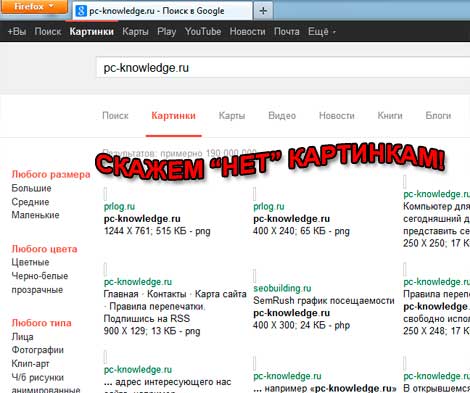The width and height of the screenshot is (470, 393).
Task: Open pc-knowledge.ru link above адрес интересующего result
Action: (x=138, y=370)
